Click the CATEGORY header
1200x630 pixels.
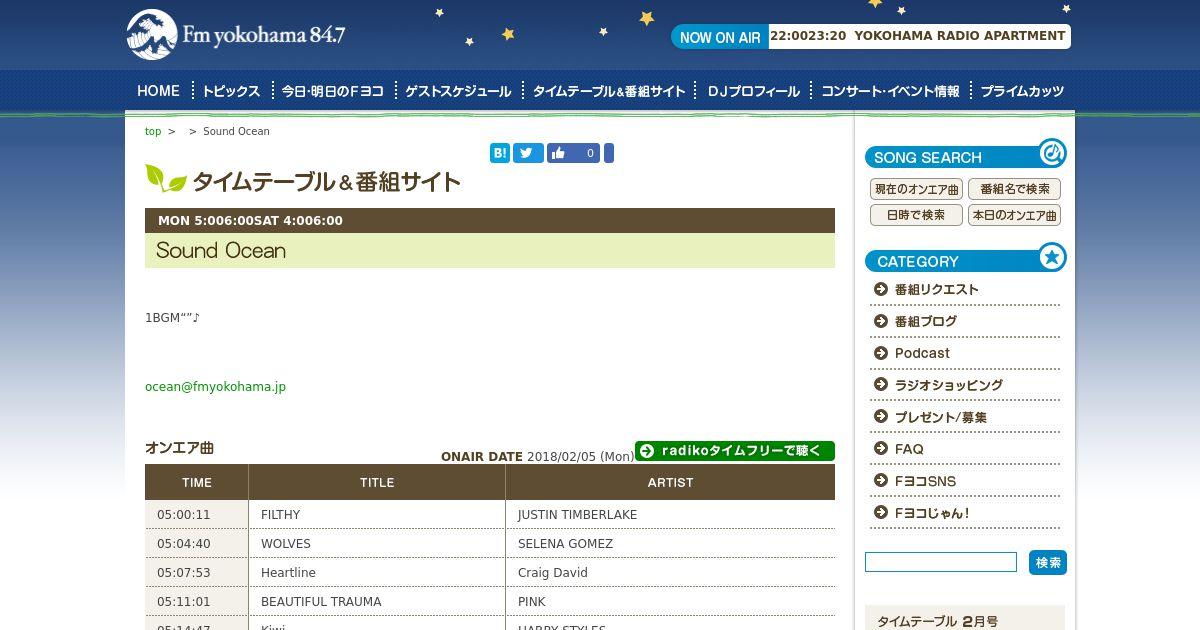tap(966, 260)
